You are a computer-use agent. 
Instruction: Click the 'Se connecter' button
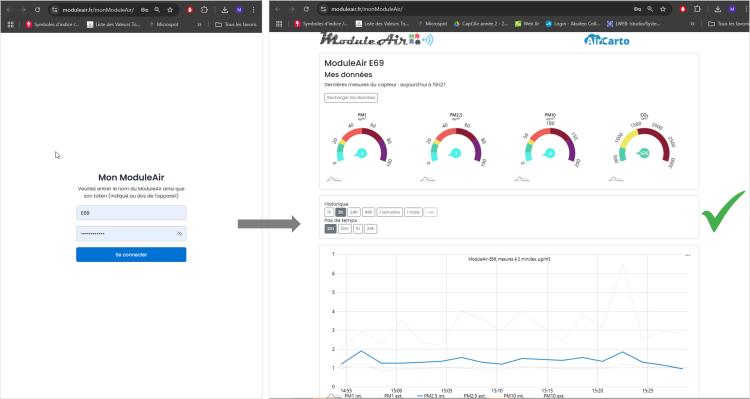click(131, 255)
